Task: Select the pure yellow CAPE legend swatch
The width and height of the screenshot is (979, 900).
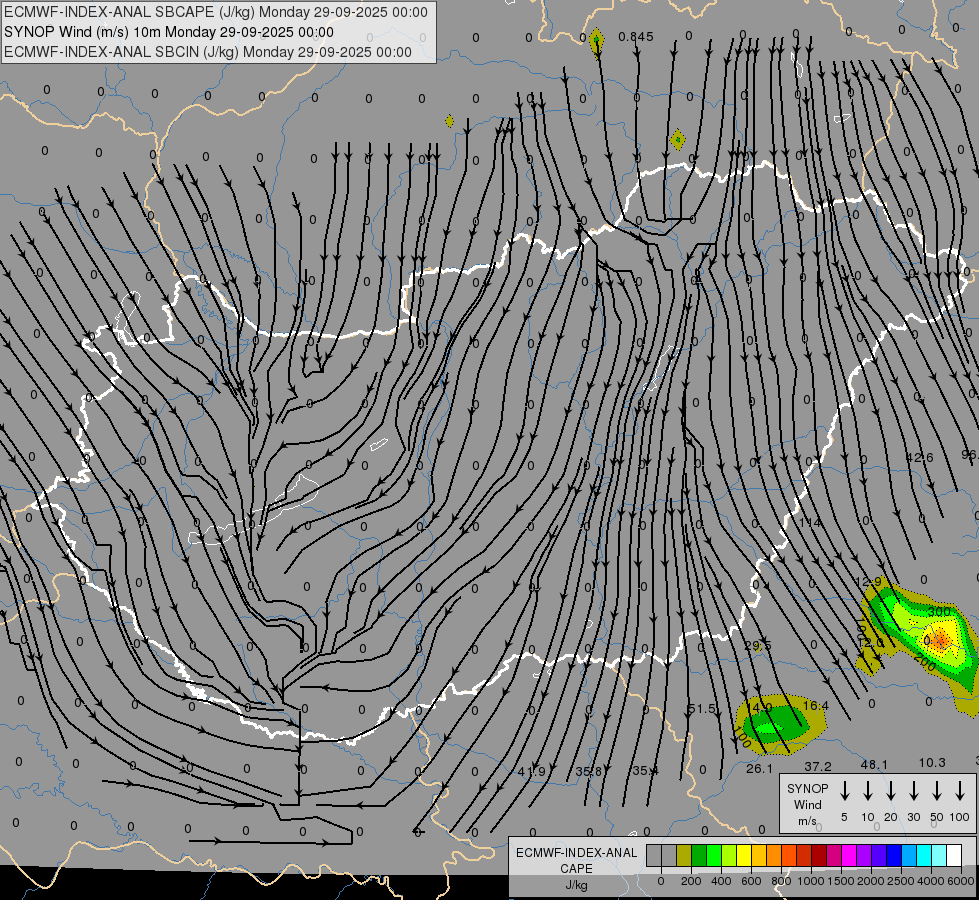Action: point(744,855)
